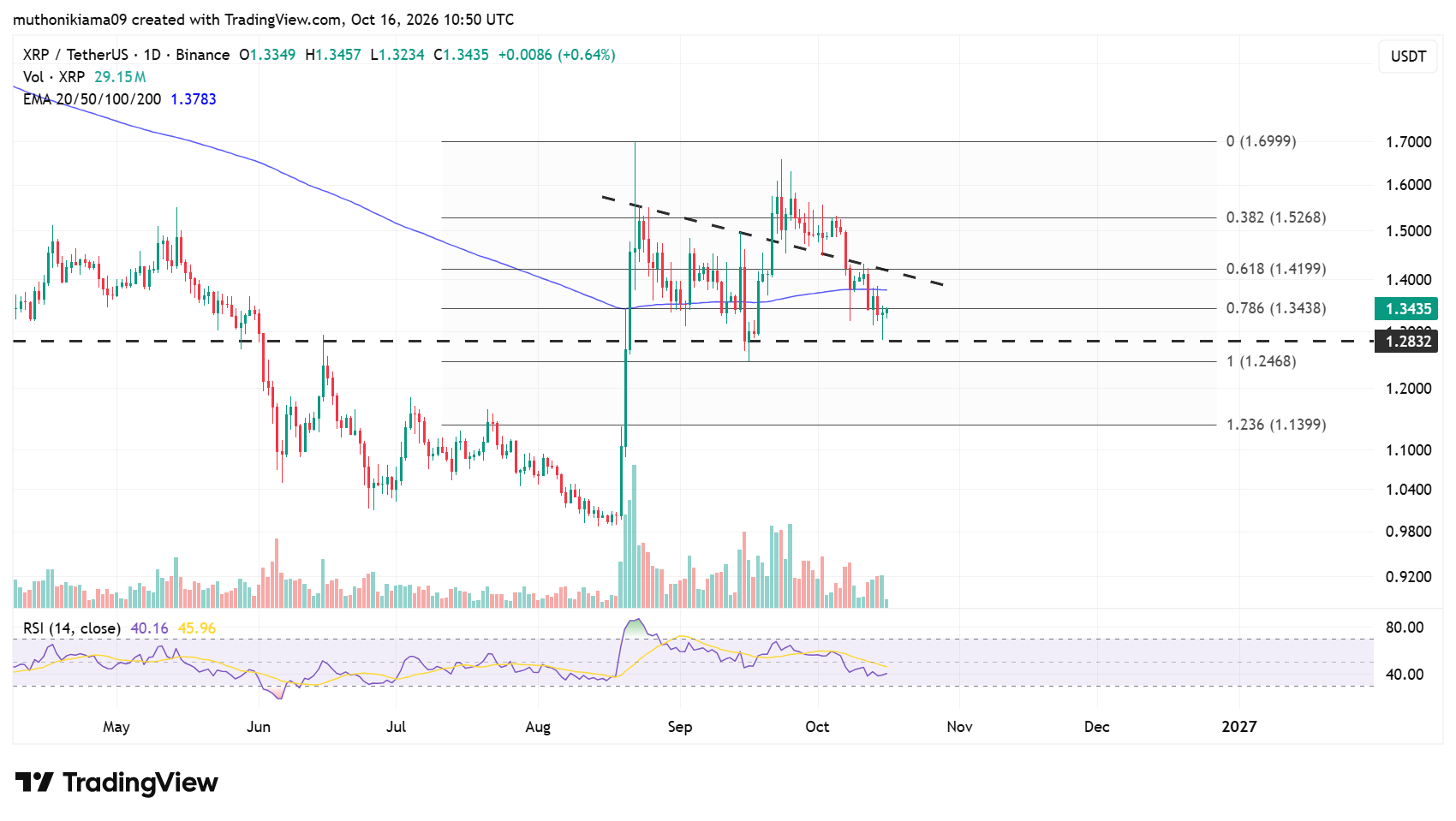This screenshot has width=1456, height=821.
Task: Click the RSI (14, close) indicator legend
Action: [72, 628]
